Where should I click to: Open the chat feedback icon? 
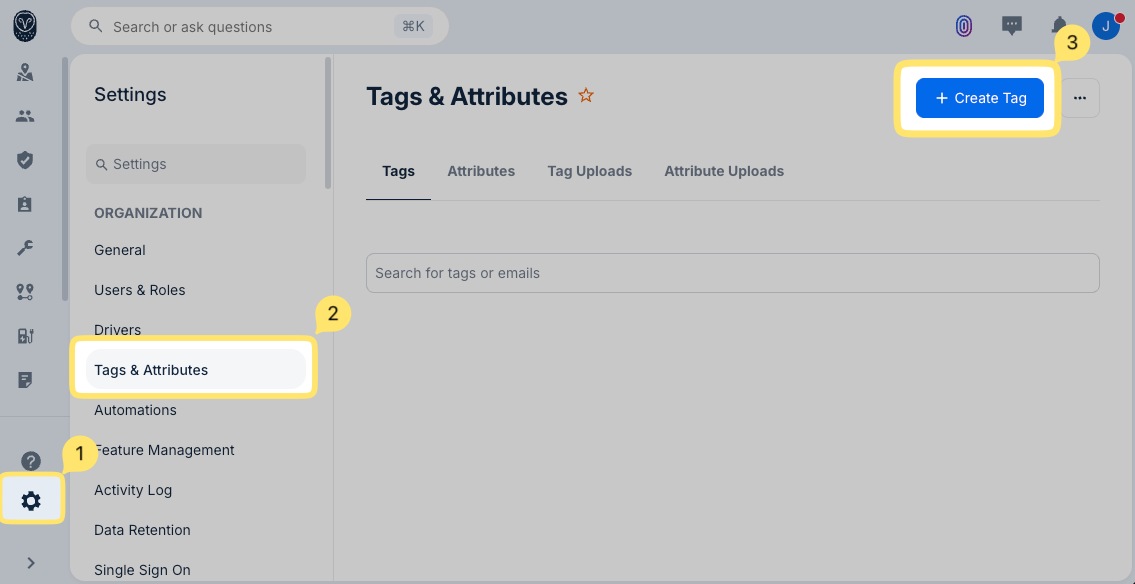click(1012, 26)
